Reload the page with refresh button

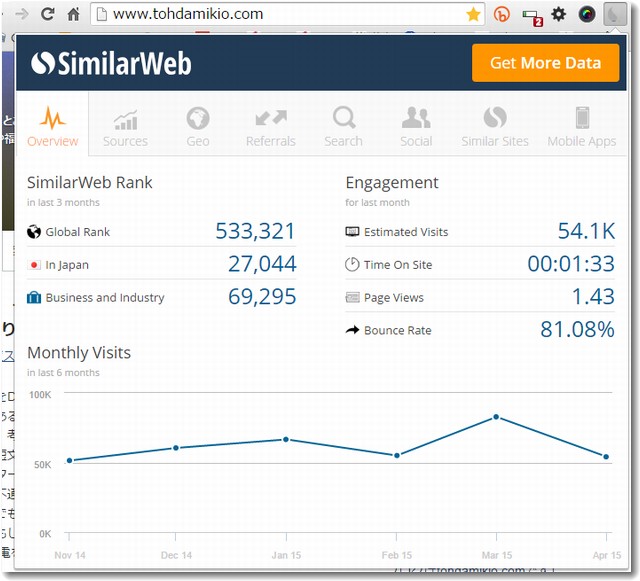[47, 14]
